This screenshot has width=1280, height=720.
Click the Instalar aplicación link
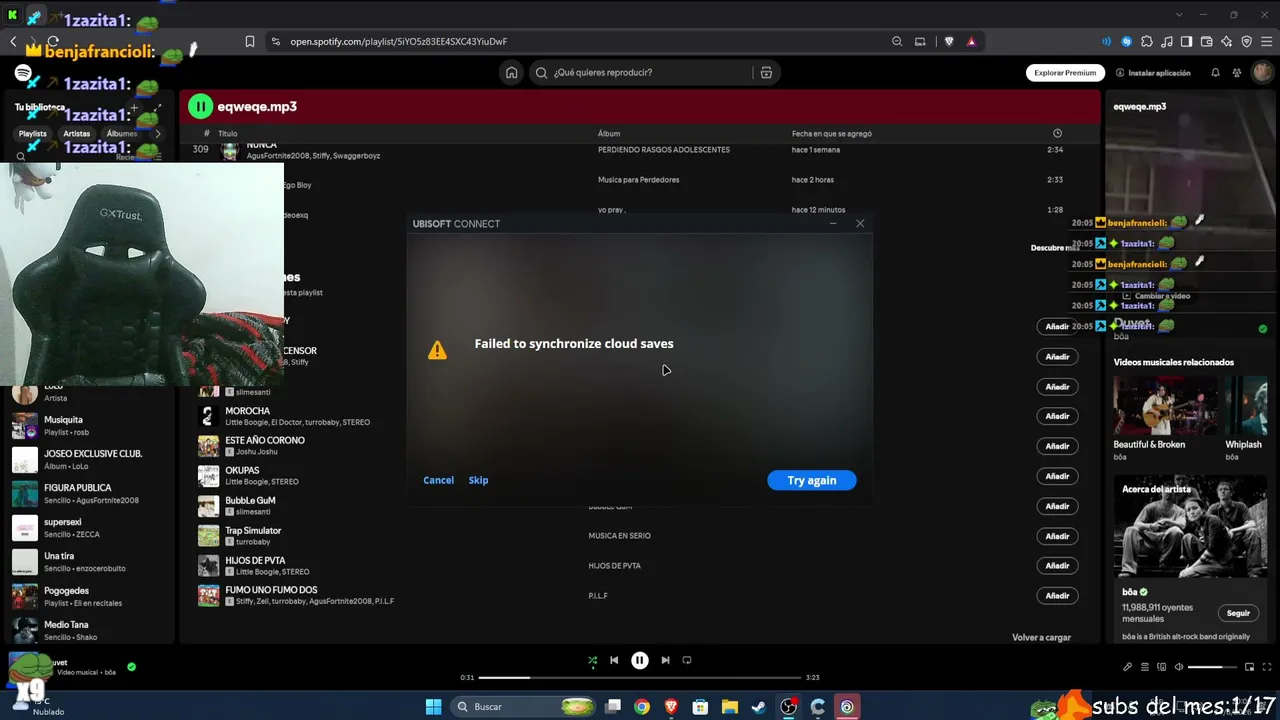coord(1152,73)
